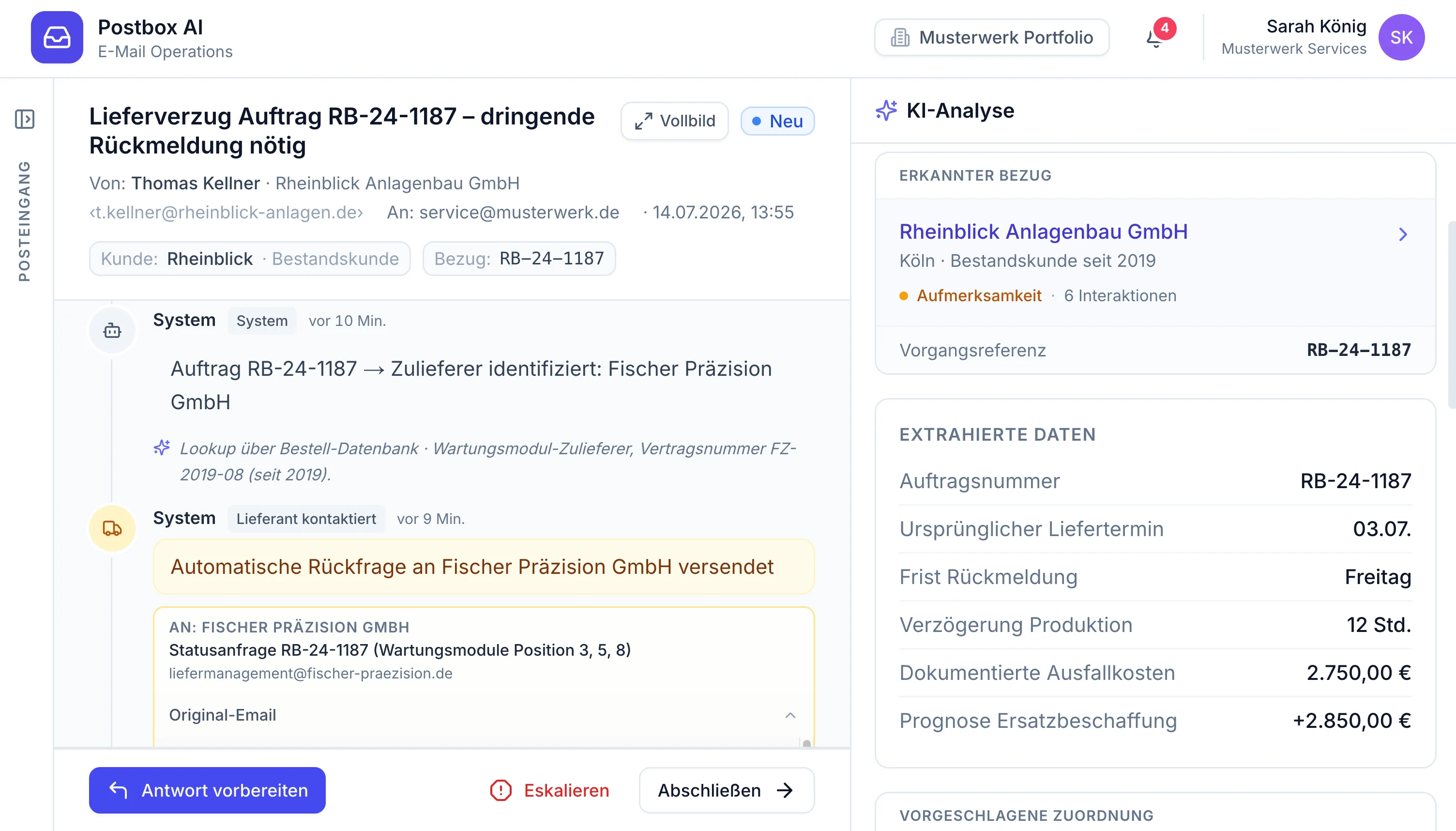Click sender email t.kellner@rheinblick-anlagen.de
Image resolution: width=1456 pixels, height=831 pixels.
[226, 212]
